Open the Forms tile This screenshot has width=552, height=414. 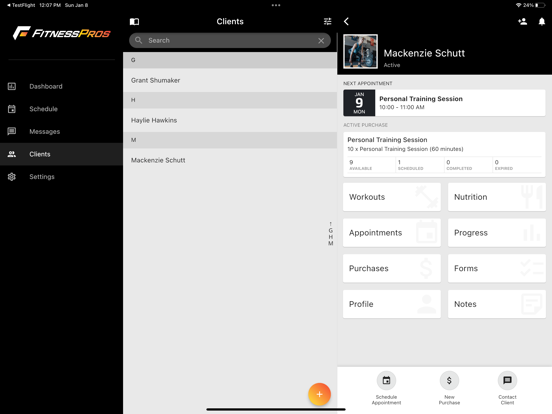[497, 268]
